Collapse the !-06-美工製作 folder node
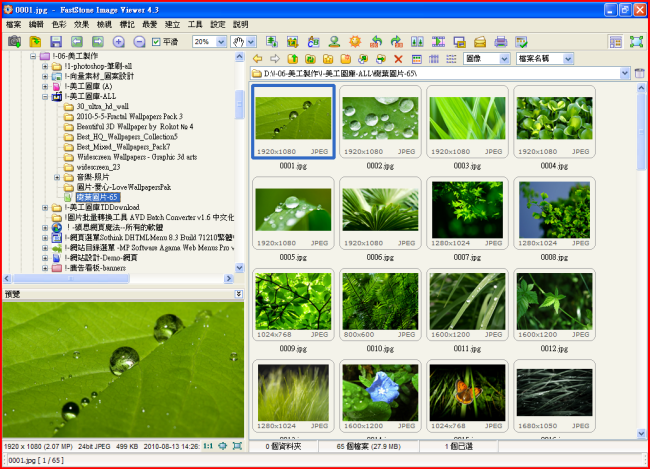The image size is (650, 469). tap(33, 56)
